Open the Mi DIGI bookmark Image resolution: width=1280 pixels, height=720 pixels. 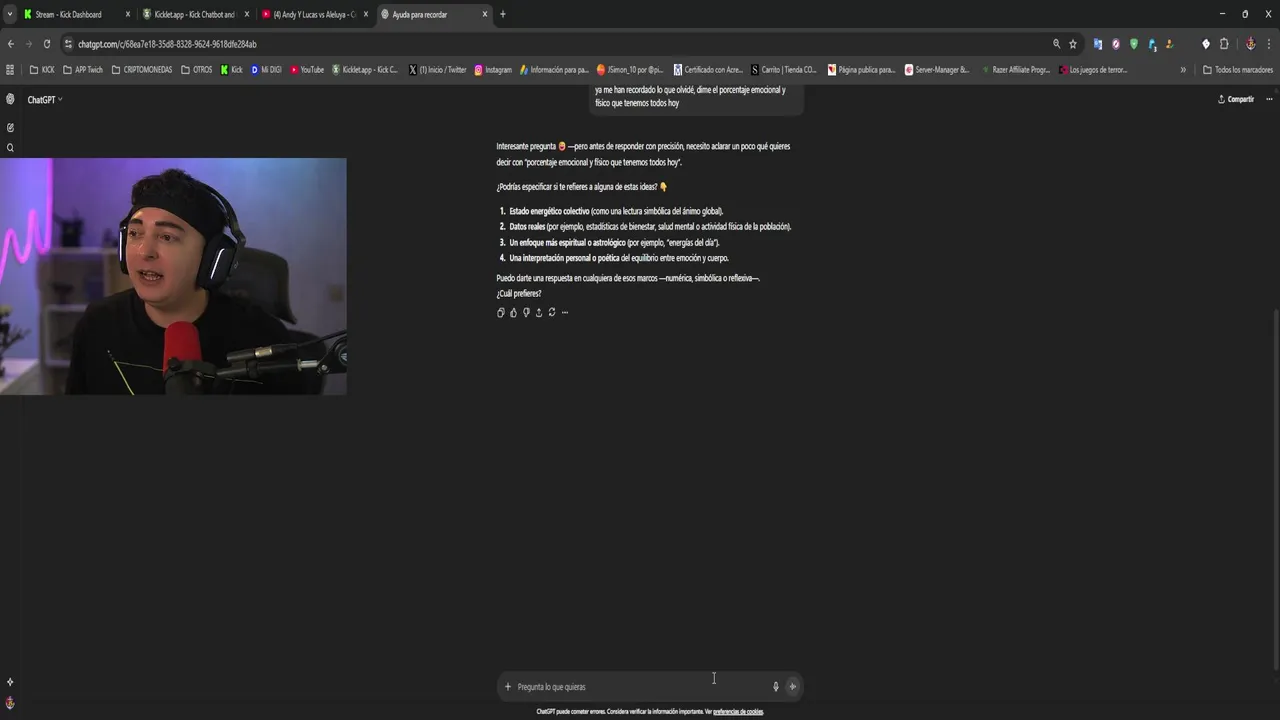(266, 70)
